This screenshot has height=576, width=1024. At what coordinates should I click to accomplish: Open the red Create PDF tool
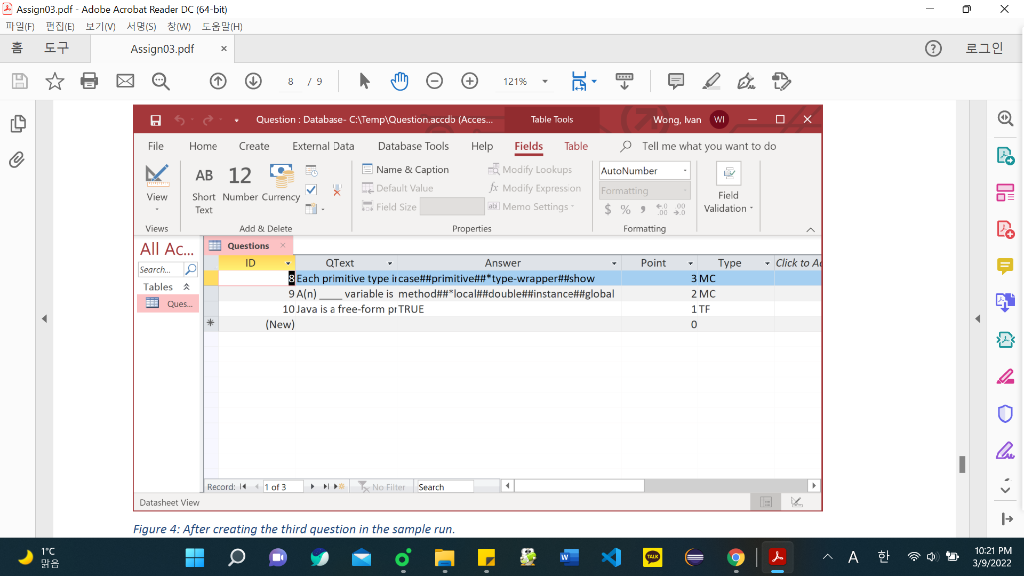click(1006, 229)
